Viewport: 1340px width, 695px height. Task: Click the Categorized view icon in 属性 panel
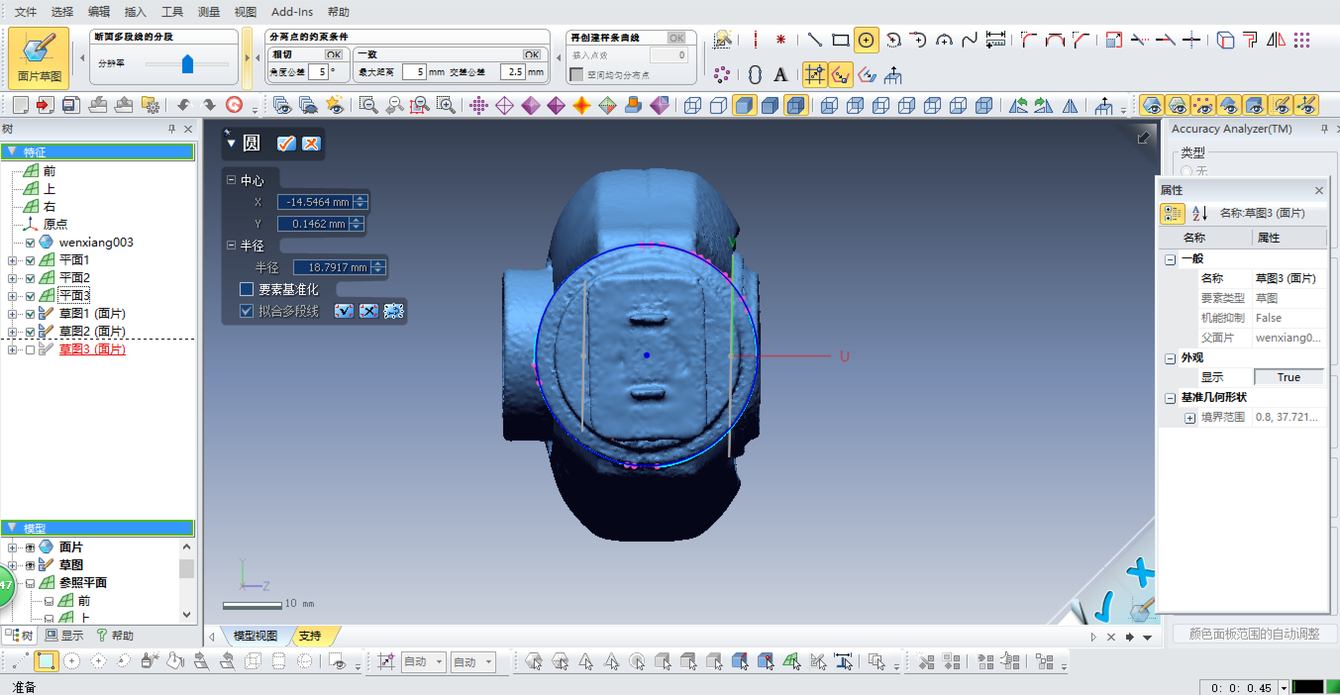[x=1172, y=213]
